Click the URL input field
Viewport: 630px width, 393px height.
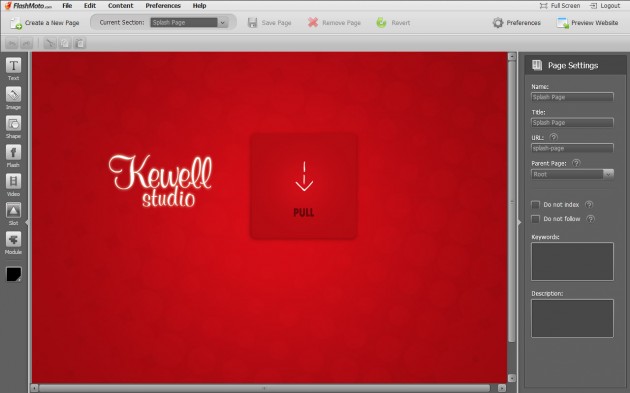point(572,148)
